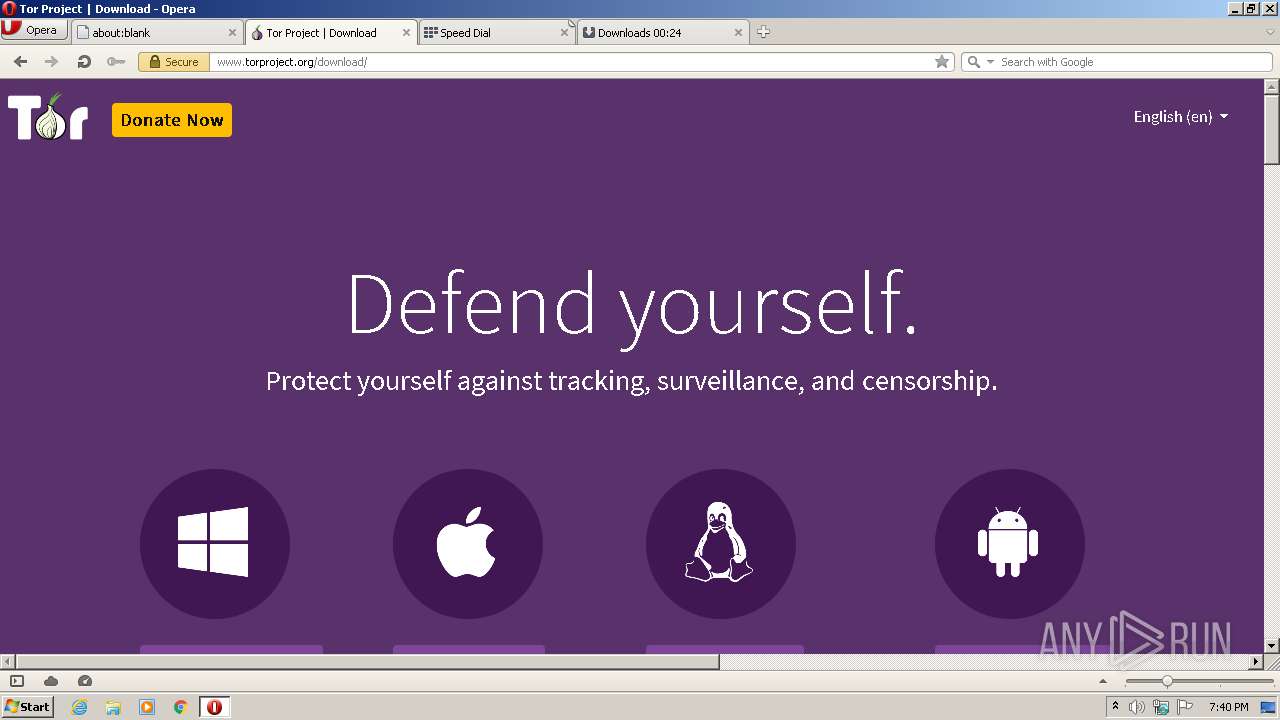Launch Internet Explorer from taskbar
This screenshot has height=720, width=1280.
click(x=80, y=707)
